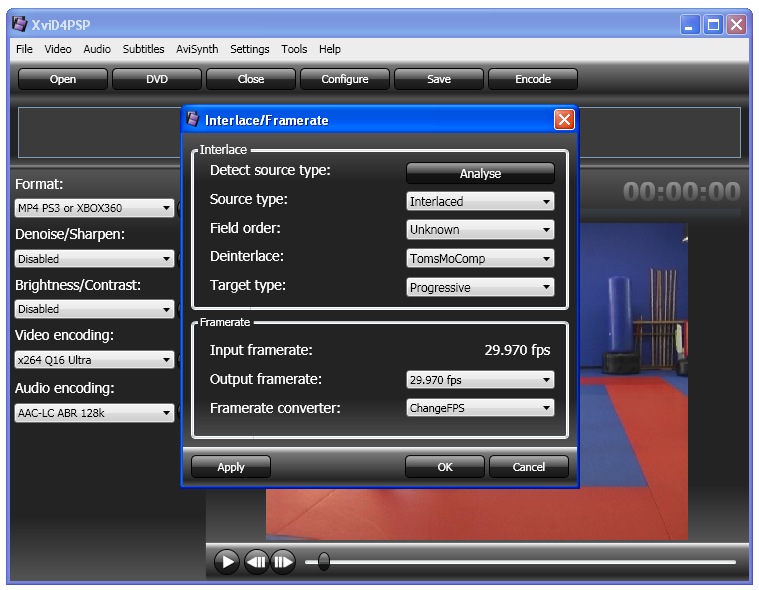Open the Video encoding dropdown
759x590 pixels.
(x=94, y=360)
